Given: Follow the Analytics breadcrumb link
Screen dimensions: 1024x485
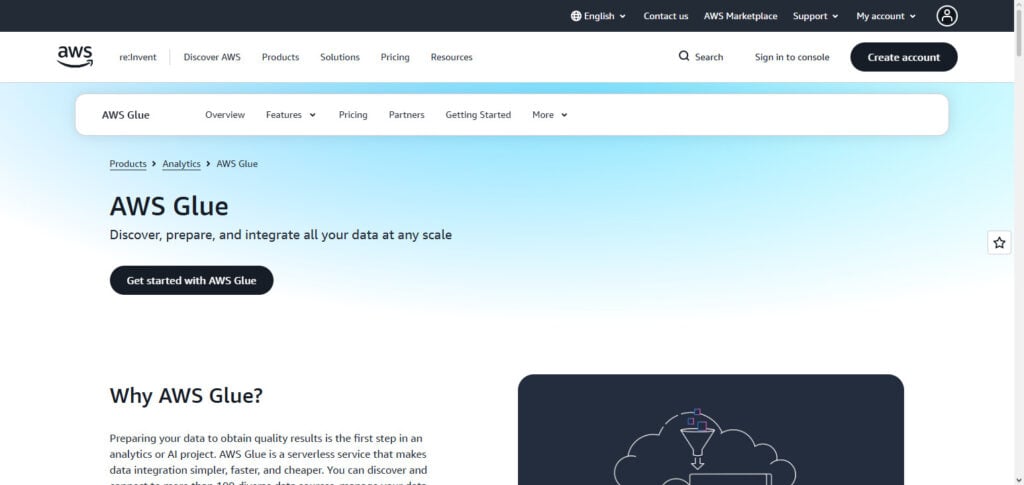Looking at the screenshot, I should coord(182,164).
